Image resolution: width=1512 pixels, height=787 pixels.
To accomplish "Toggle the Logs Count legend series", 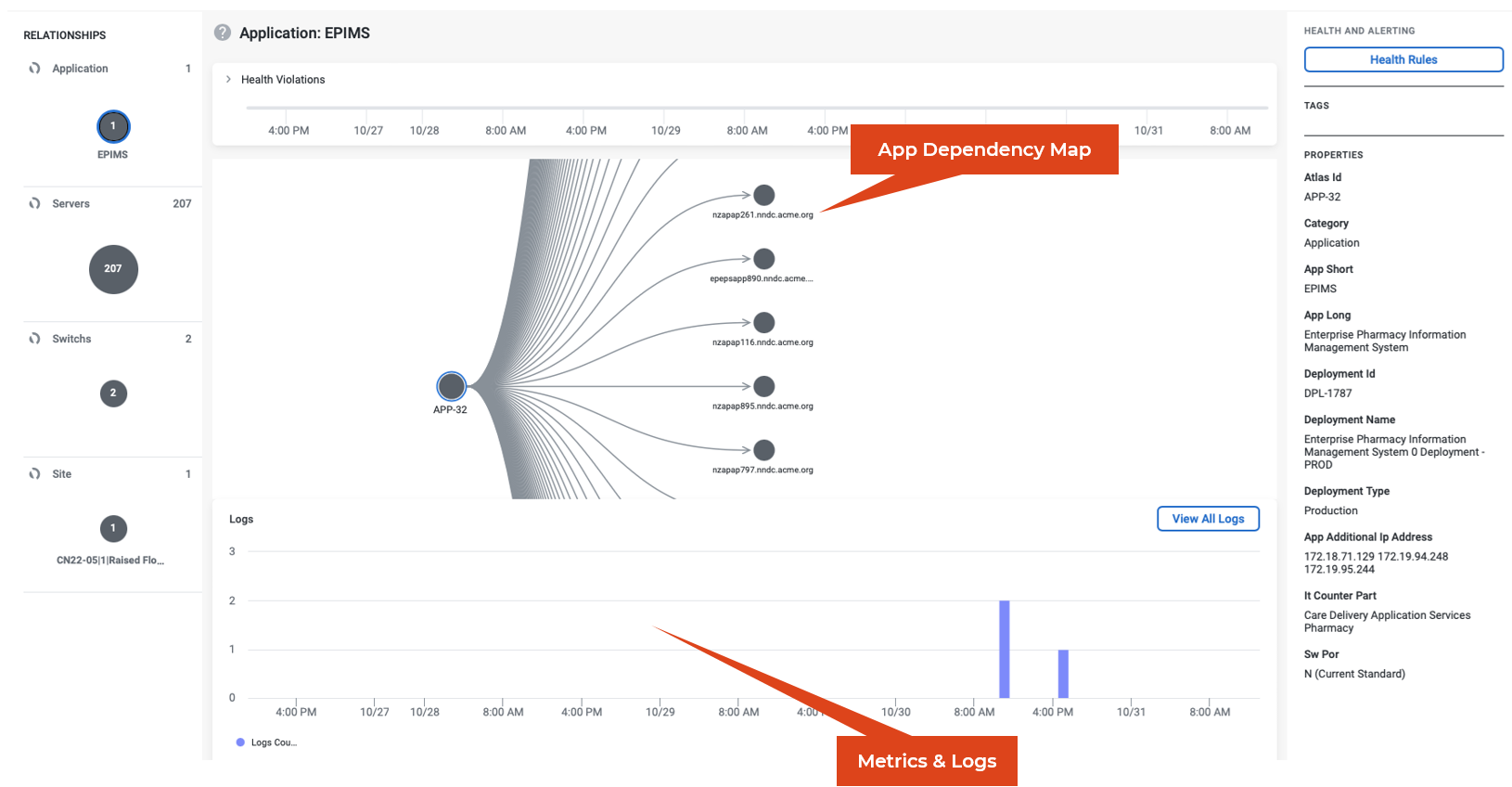I will [x=266, y=742].
